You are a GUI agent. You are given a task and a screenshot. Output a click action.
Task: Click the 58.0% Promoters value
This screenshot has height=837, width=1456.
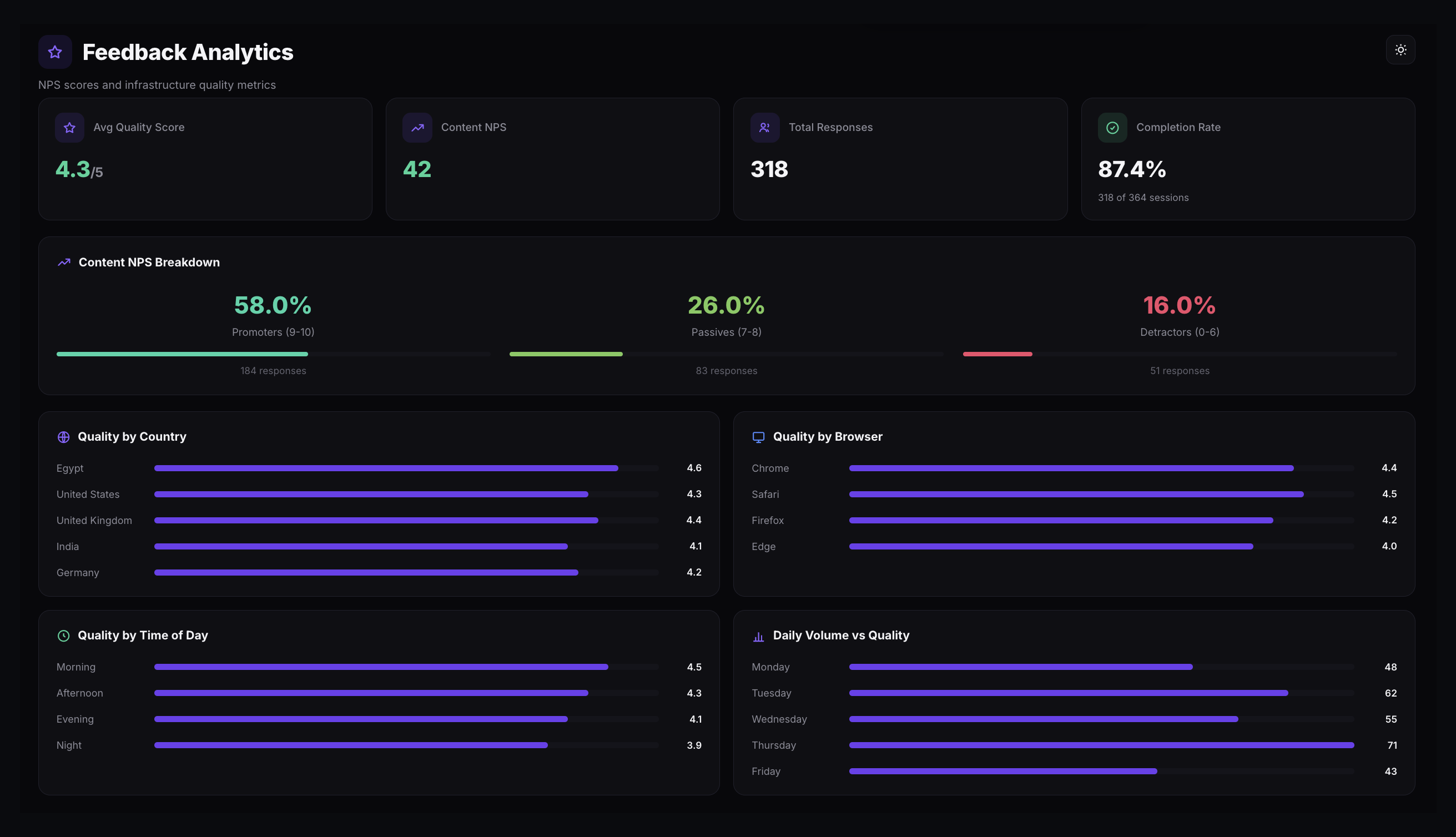click(x=273, y=305)
